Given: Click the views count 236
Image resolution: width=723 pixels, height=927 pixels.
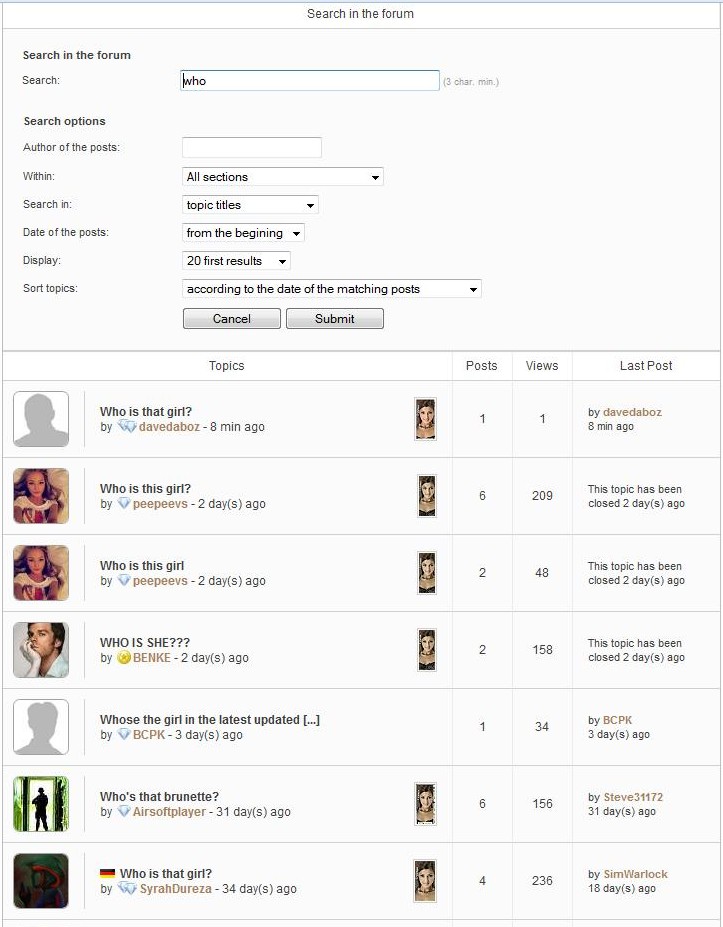Looking at the screenshot, I should [542, 880].
